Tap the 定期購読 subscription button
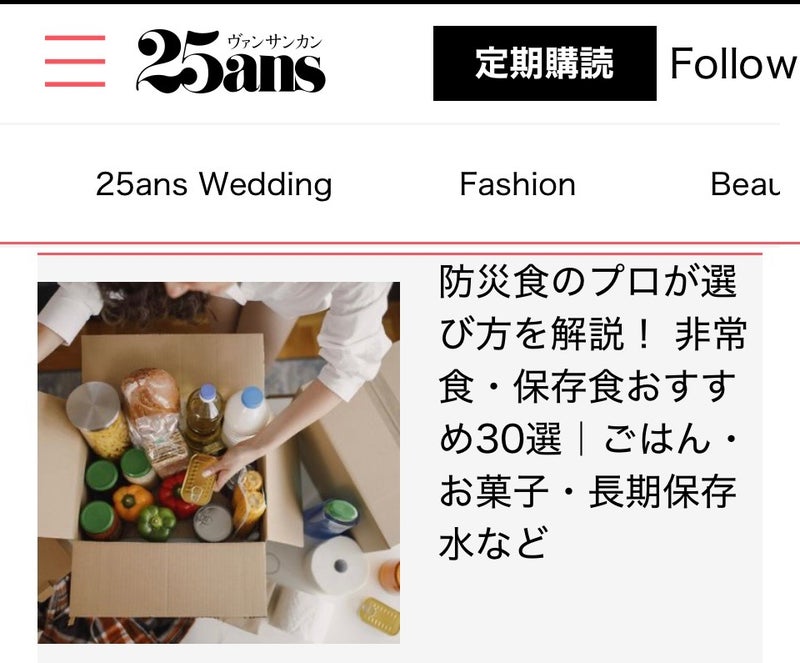The width and height of the screenshot is (800, 663). (x=544, y=63)
